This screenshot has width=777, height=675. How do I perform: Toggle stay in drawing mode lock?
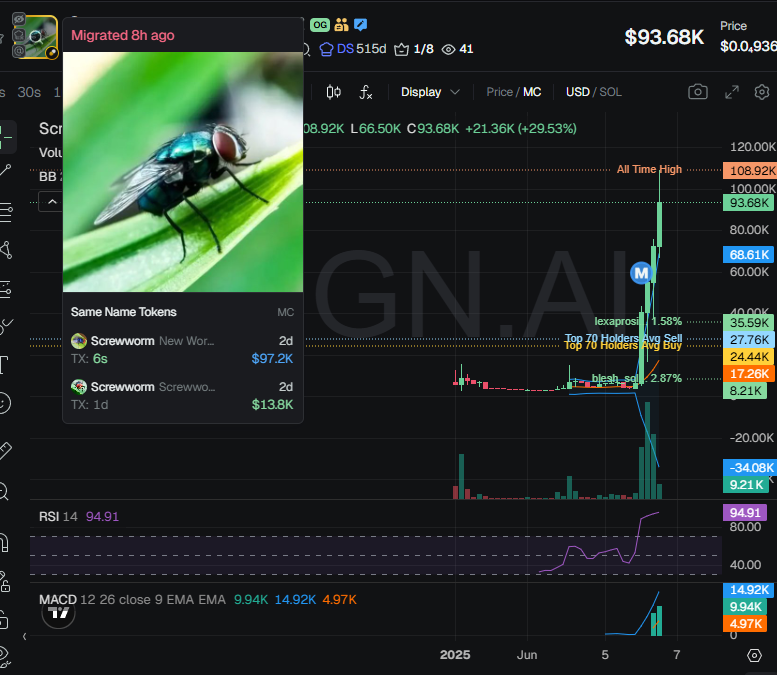(4, 581)
